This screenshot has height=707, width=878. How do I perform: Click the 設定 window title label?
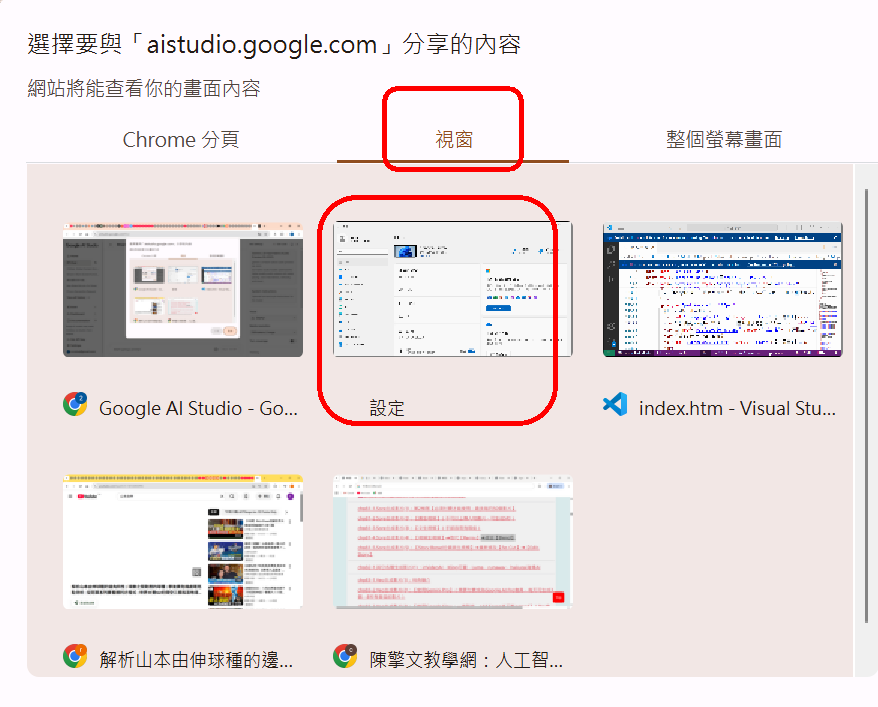pyautogui.click(x=387, y=408)
